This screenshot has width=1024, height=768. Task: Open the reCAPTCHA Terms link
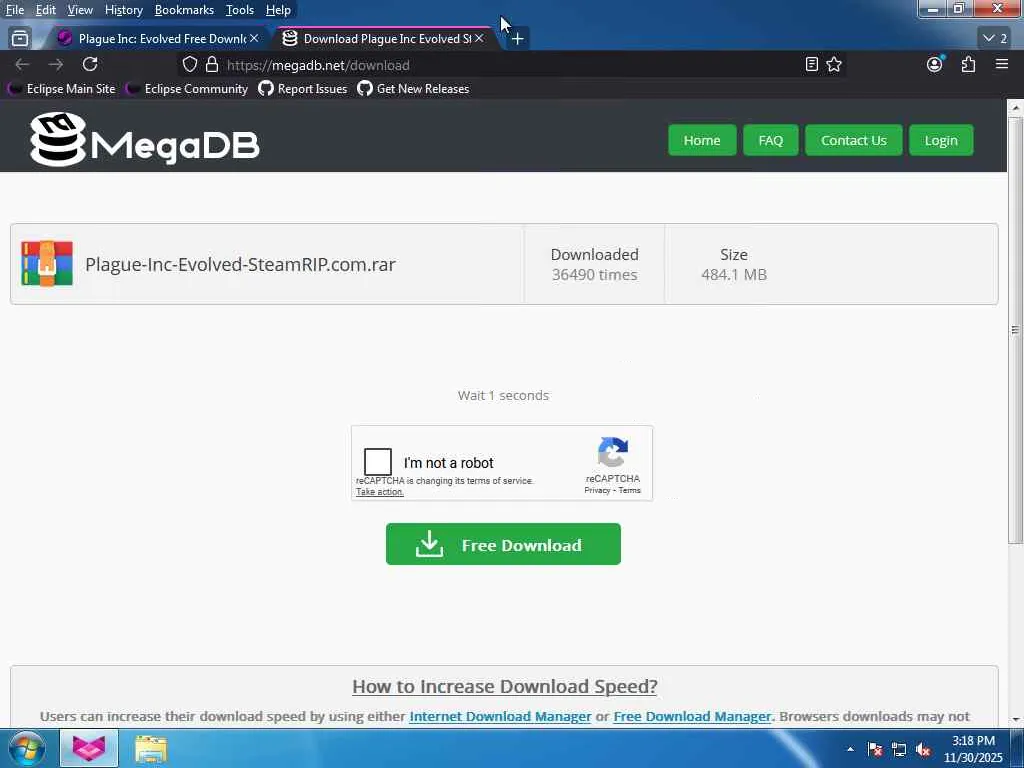630,490
